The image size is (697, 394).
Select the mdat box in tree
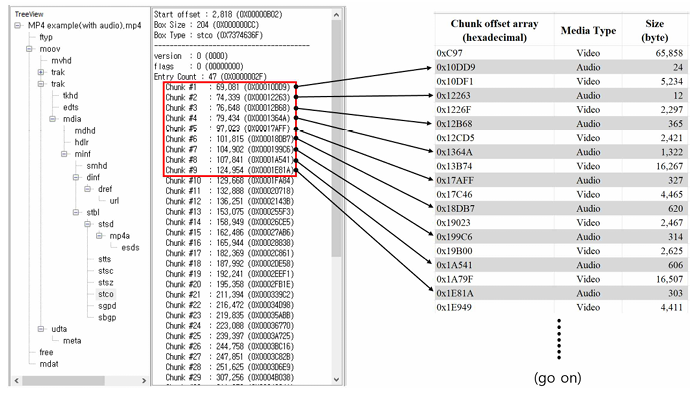[x=49, y=364]
